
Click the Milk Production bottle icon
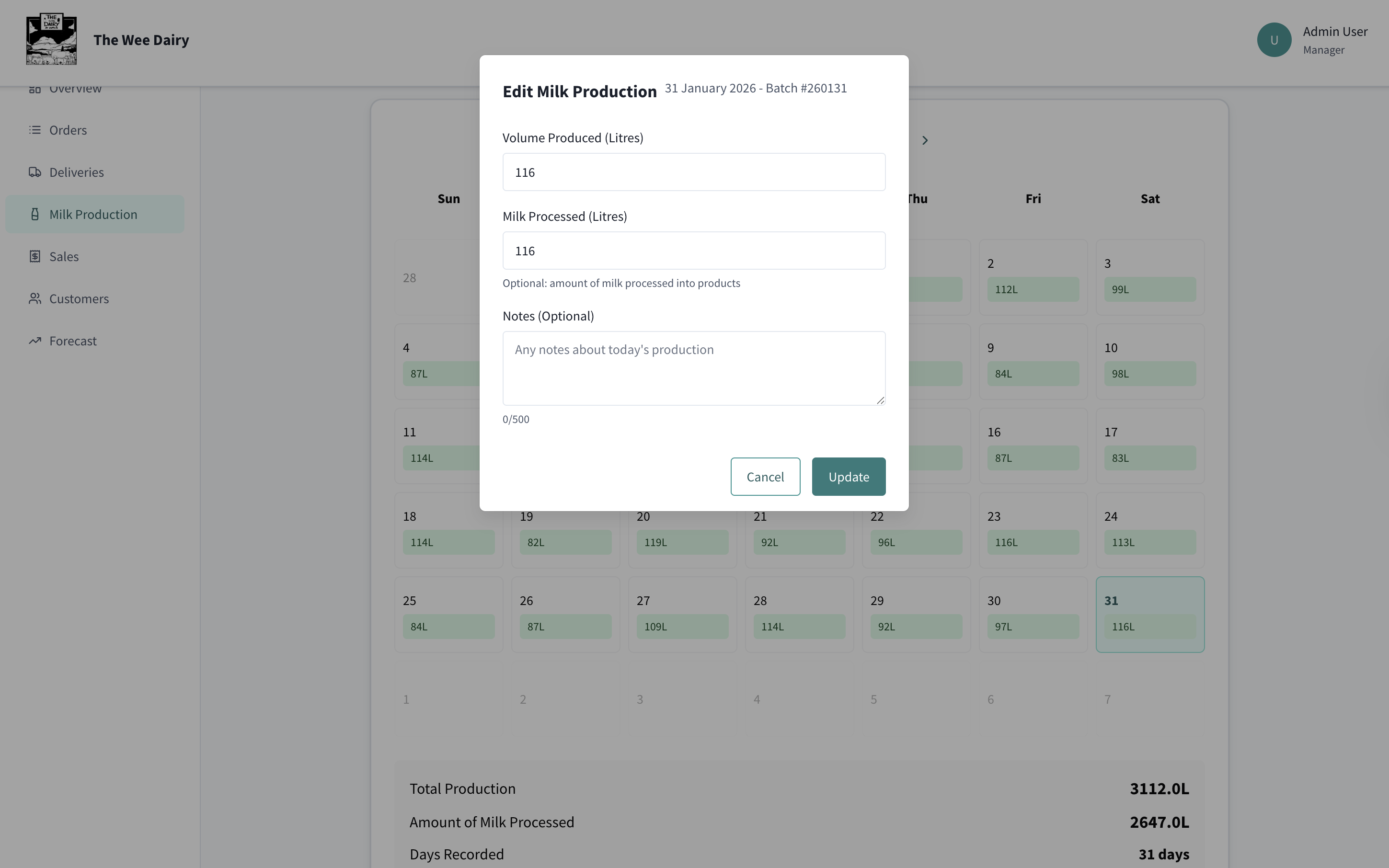[x=34, y=214]
